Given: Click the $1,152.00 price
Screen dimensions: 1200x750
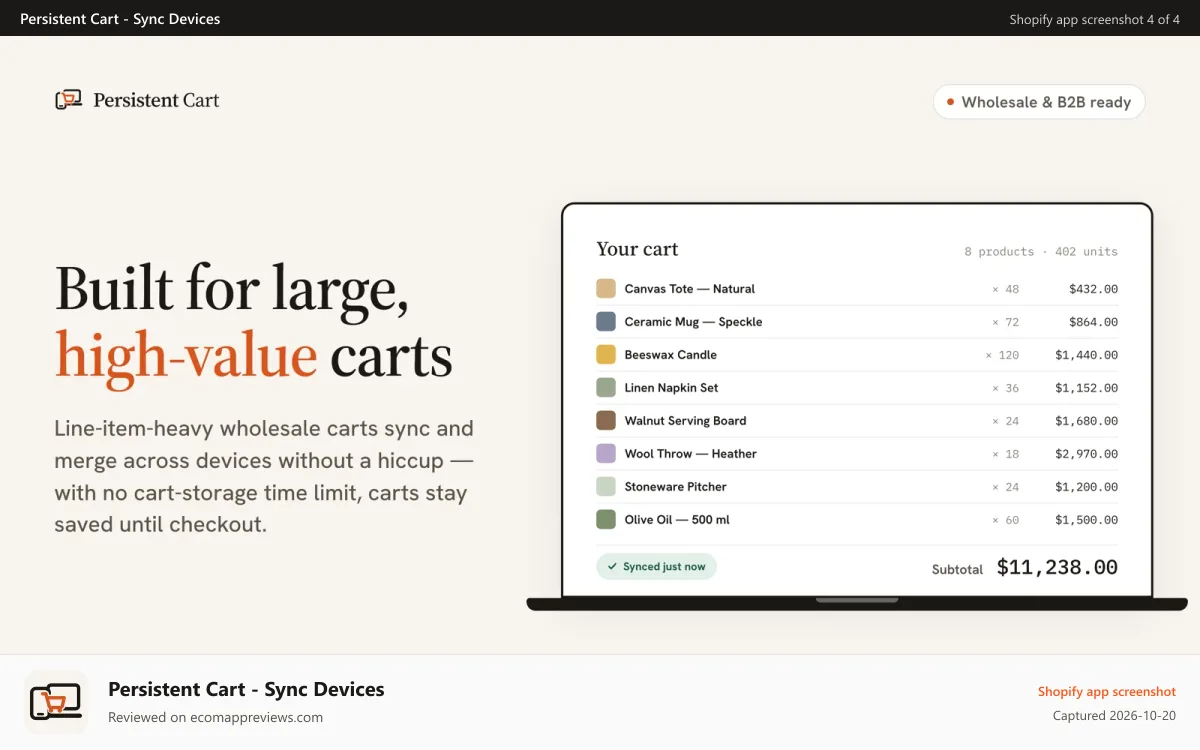Looking at the screenshot, I should [x=1087, y=388].
